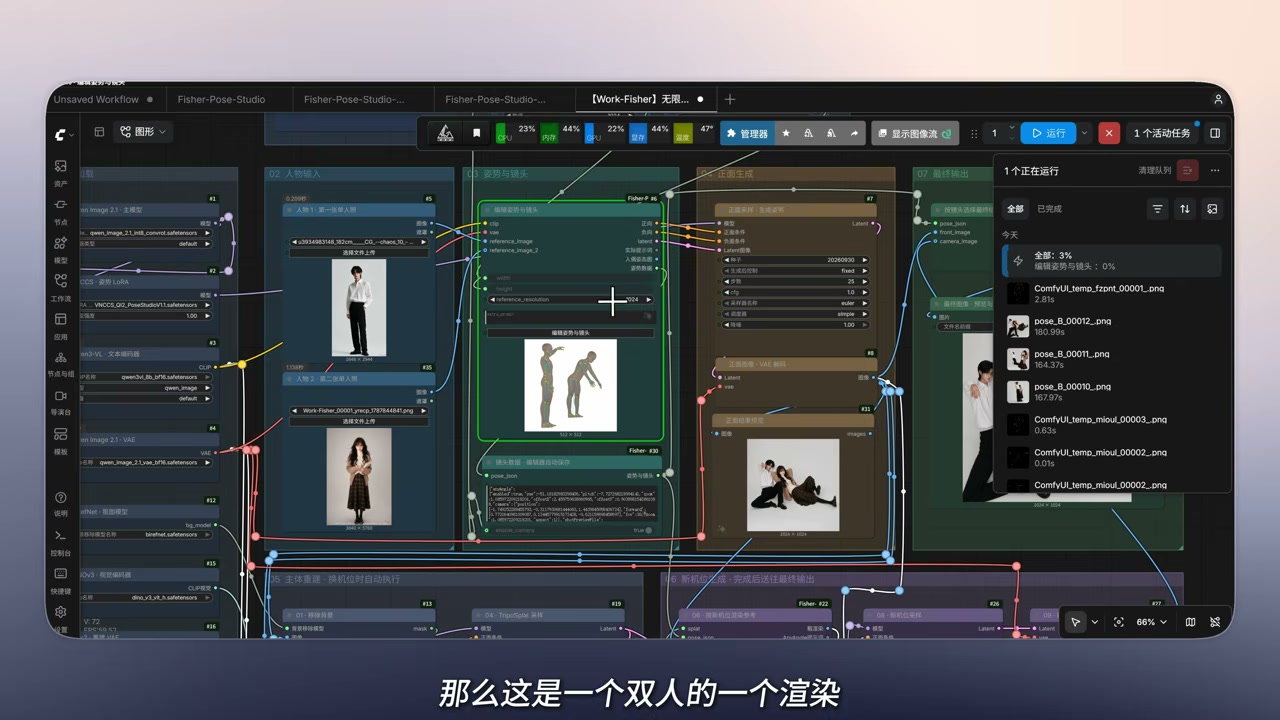Open the 控制台 console panel
1280x720 pixels.
pos(61,541)
